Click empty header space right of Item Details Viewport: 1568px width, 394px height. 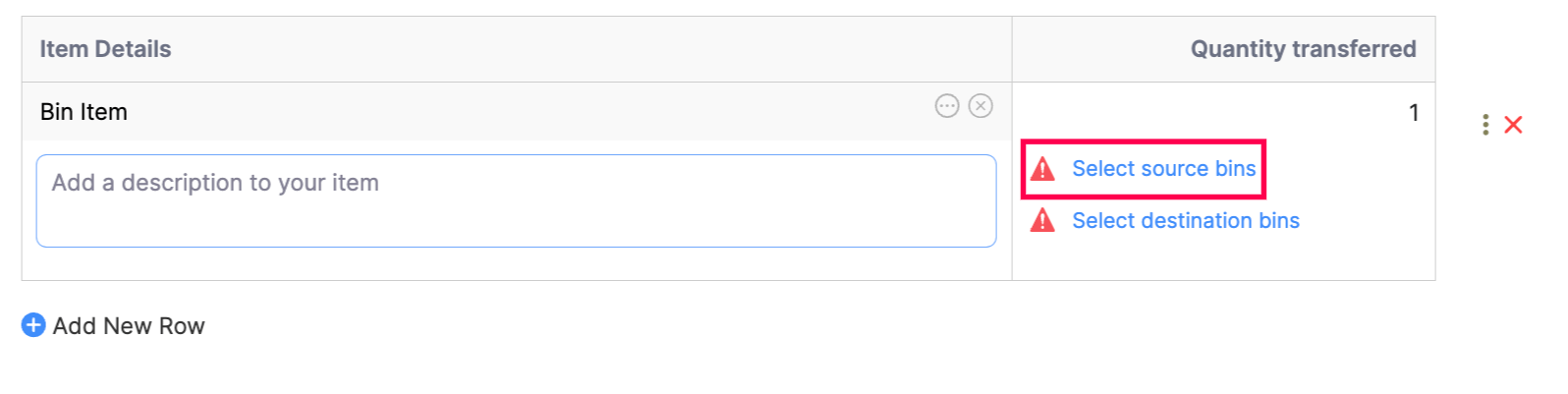pos(589,49)
